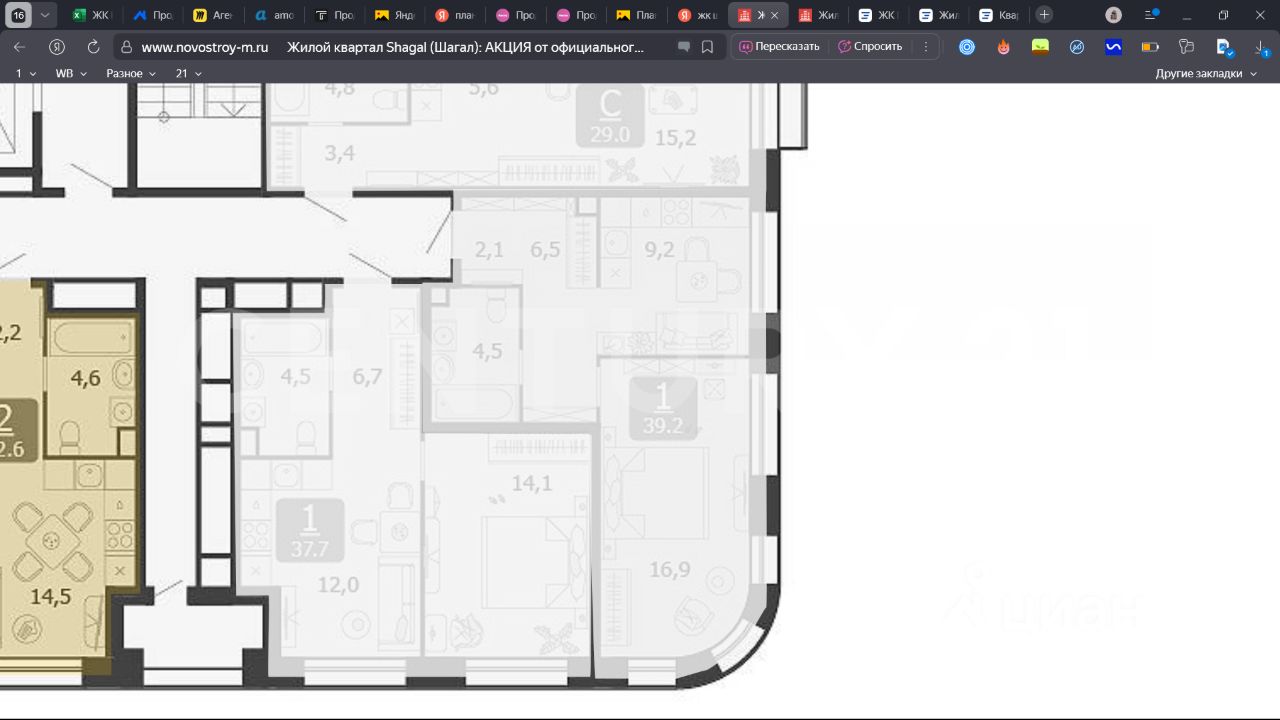The width and height of the screenshot is (1280, 720).
Task: Click the Пересказать button
Action: [779, 47]
